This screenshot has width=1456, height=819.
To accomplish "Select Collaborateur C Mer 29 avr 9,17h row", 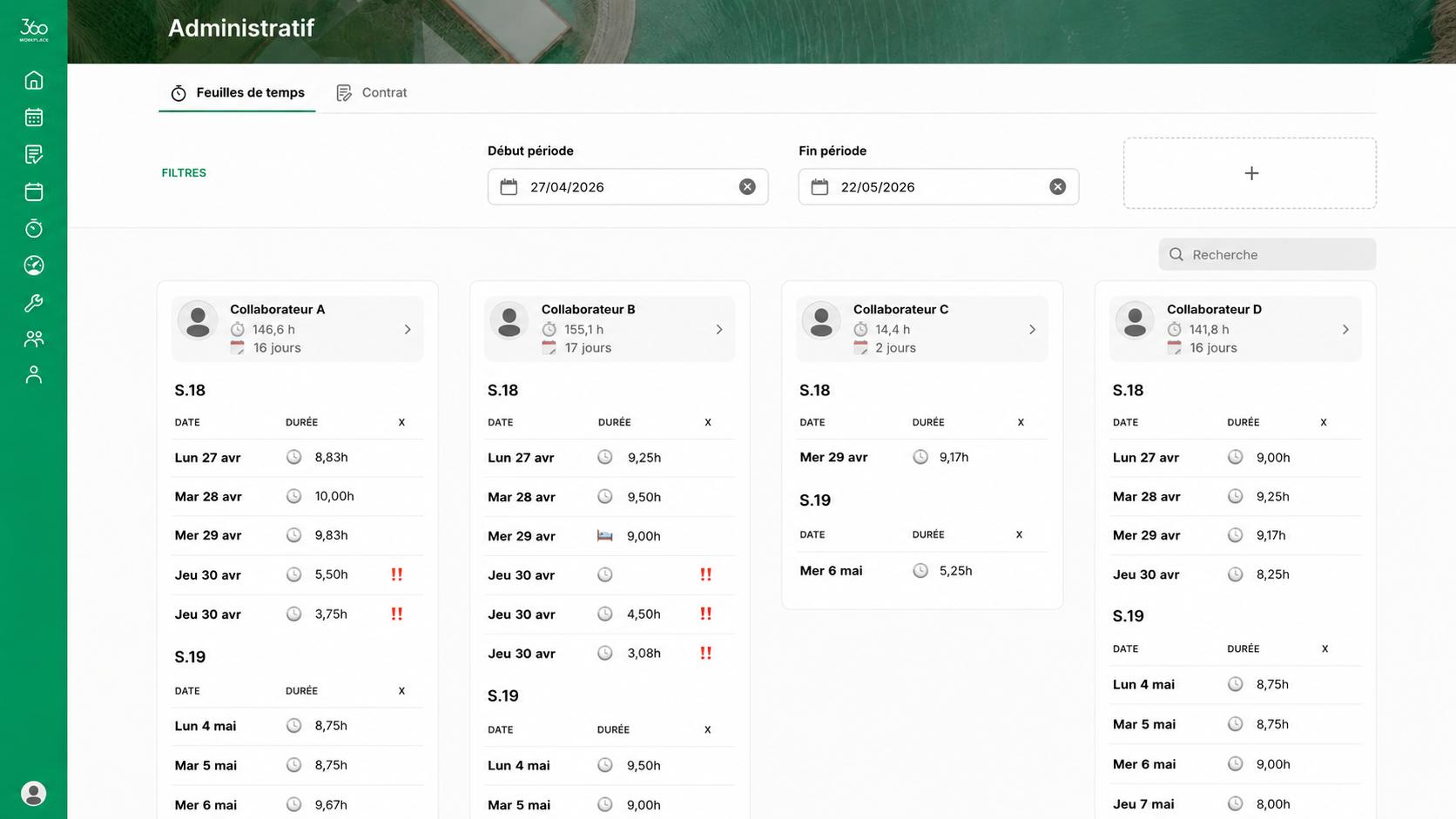I will tap(922, 458).
